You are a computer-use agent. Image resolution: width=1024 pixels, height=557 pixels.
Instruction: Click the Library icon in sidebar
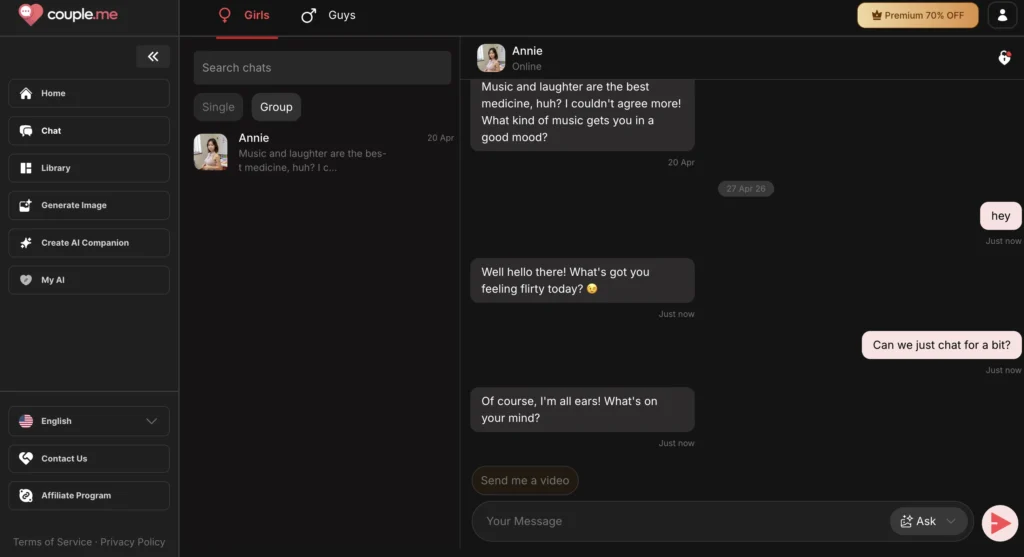(x=25, y=168)
